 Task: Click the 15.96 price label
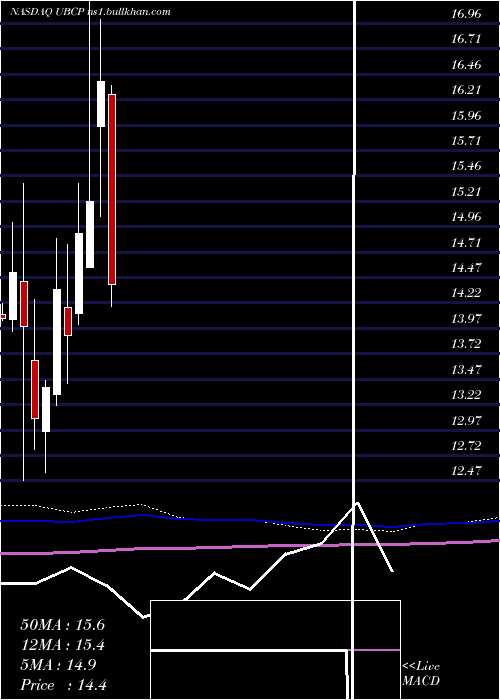[466, 116]
